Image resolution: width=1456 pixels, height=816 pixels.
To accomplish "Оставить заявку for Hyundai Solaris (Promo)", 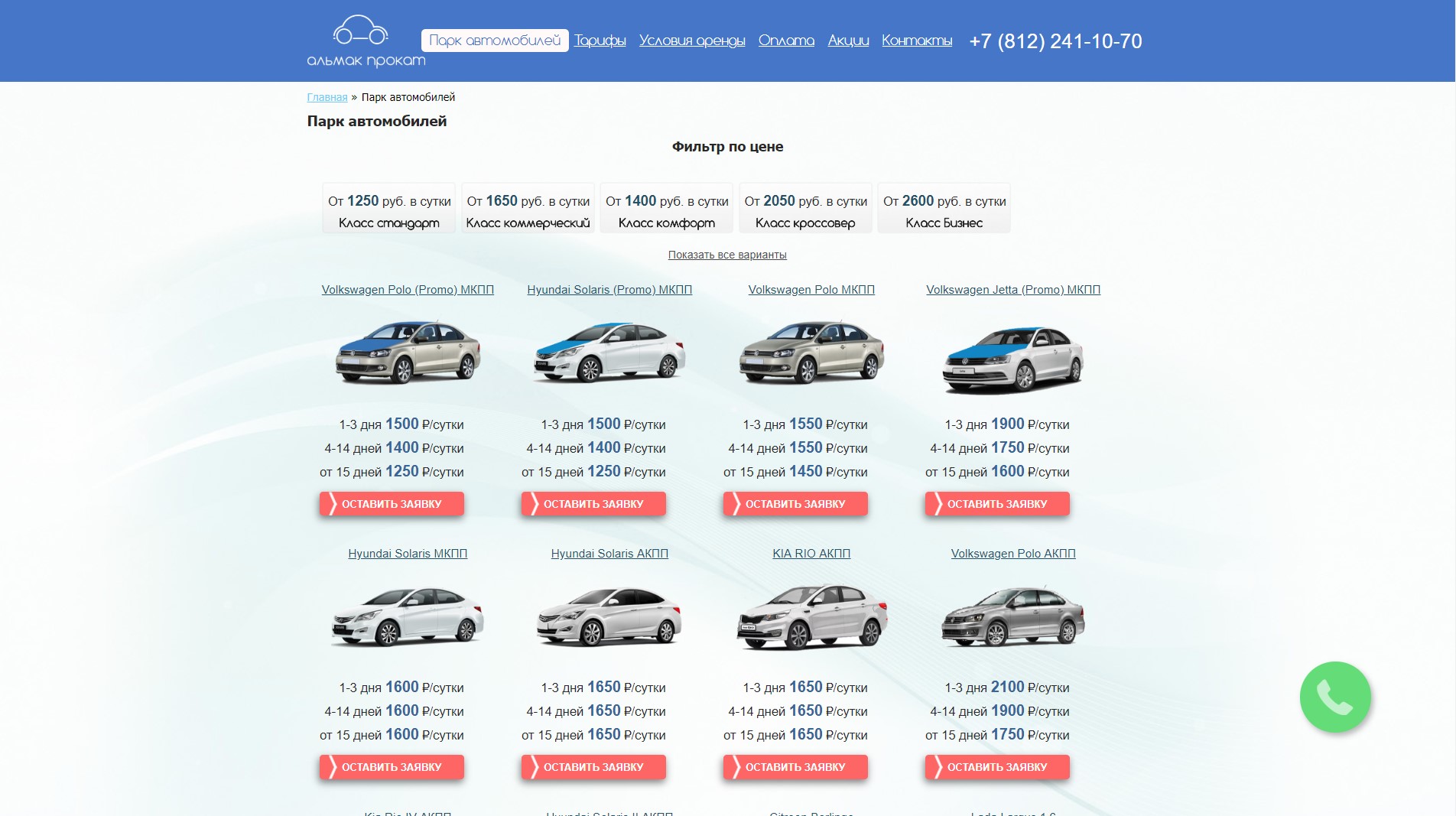I will coord(593,504).
